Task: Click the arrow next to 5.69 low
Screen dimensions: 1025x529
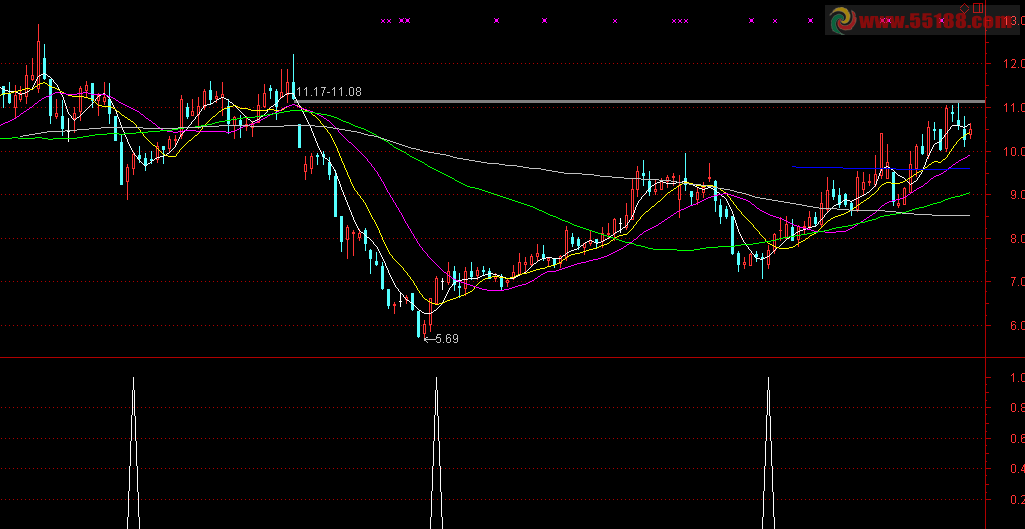Action: pos(429,339)
